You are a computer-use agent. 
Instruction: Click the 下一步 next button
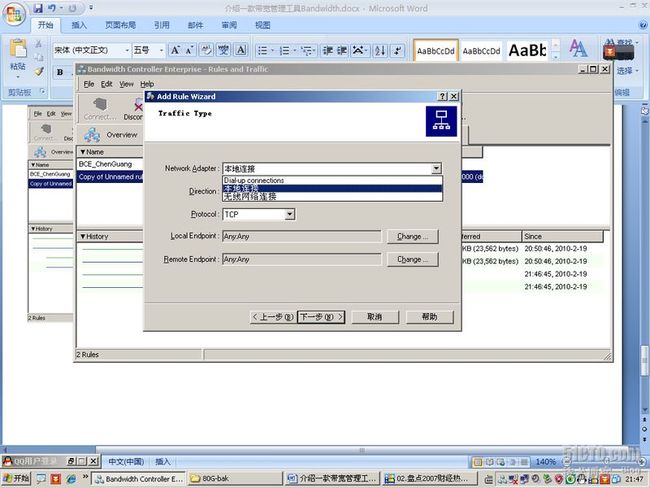point(321,317)
